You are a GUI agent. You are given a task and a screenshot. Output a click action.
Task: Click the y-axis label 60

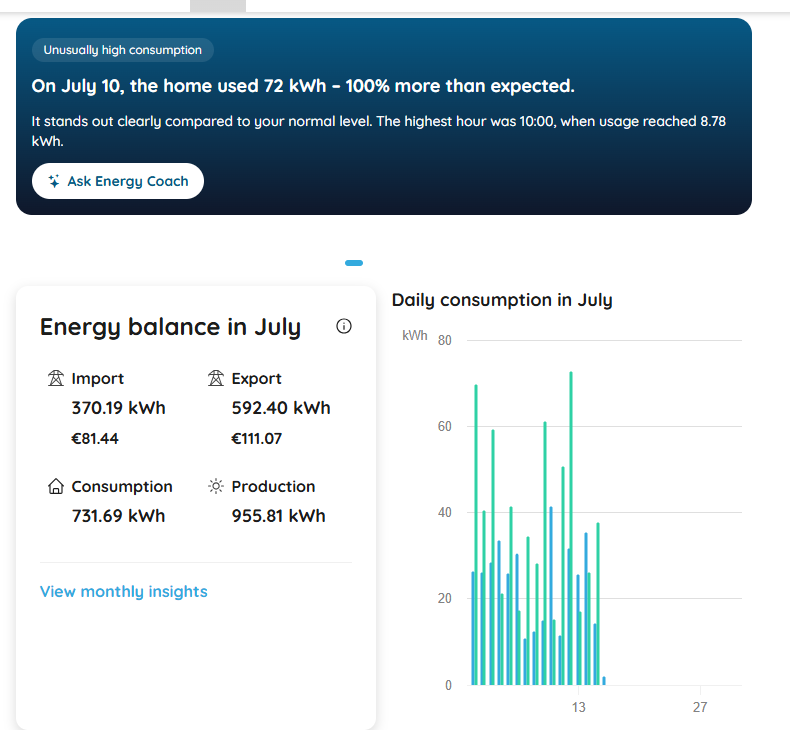(x=444, y=427)
